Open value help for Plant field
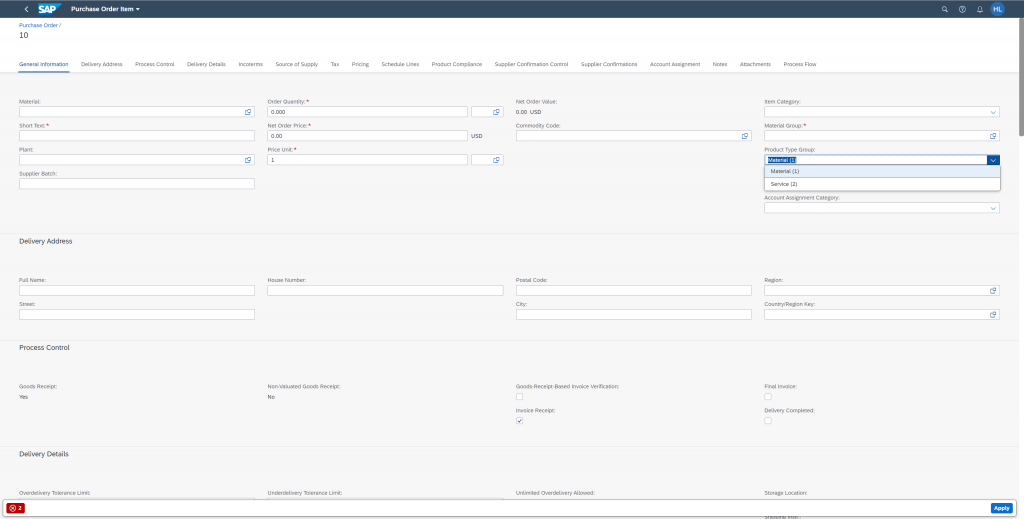Screen dimensions: 1024x519 click(x=248, y=160)
